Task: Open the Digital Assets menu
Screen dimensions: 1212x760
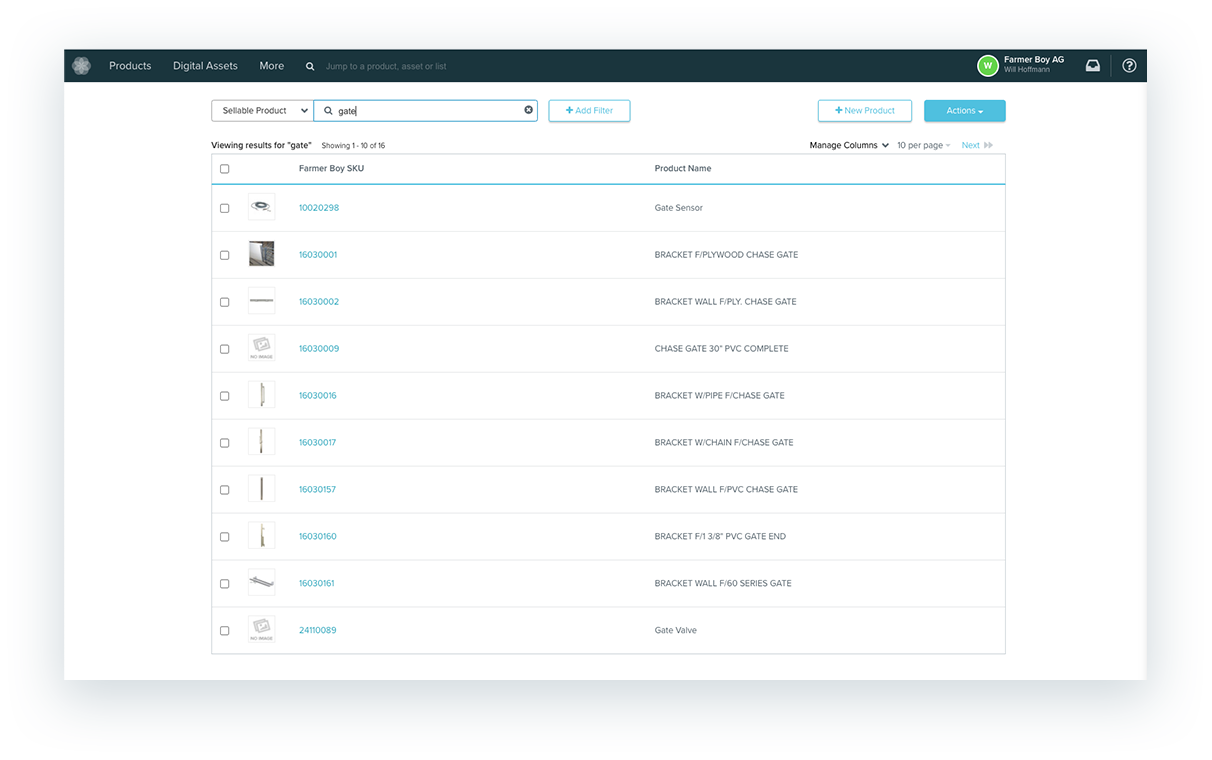Action: pos(205,66)
